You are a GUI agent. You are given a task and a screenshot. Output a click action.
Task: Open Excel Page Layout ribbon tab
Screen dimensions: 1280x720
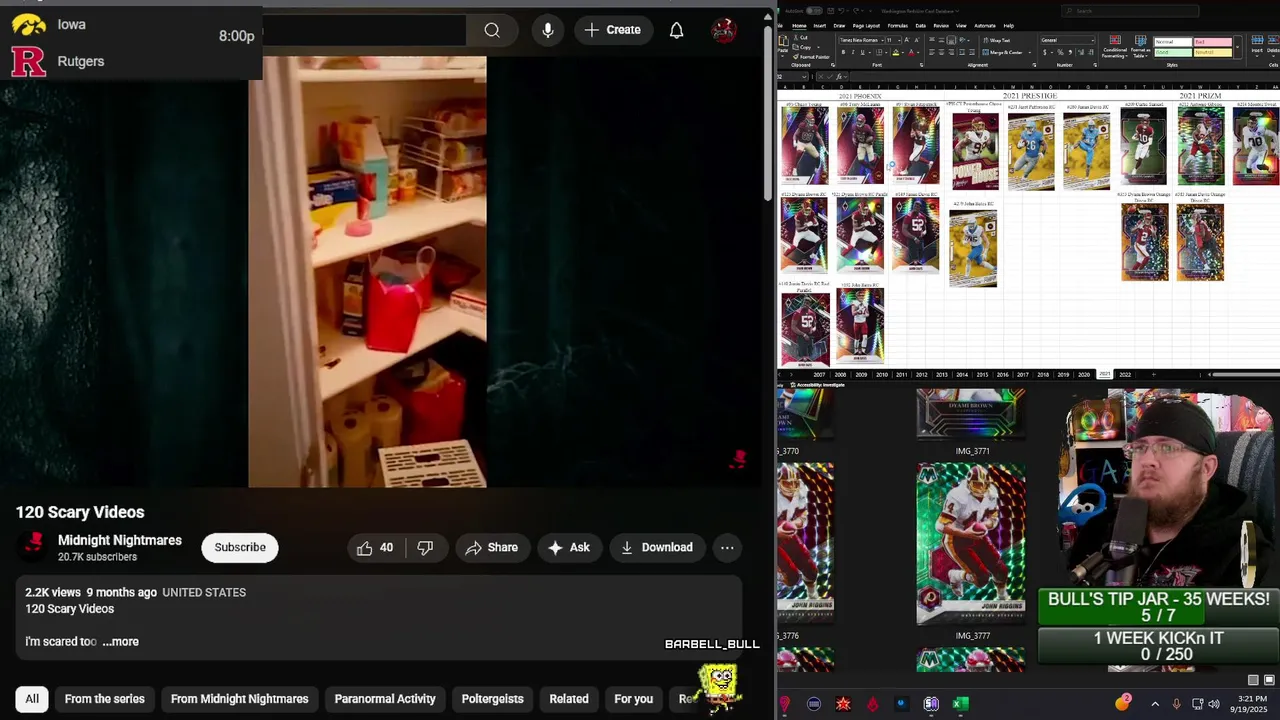coord(866,26)
